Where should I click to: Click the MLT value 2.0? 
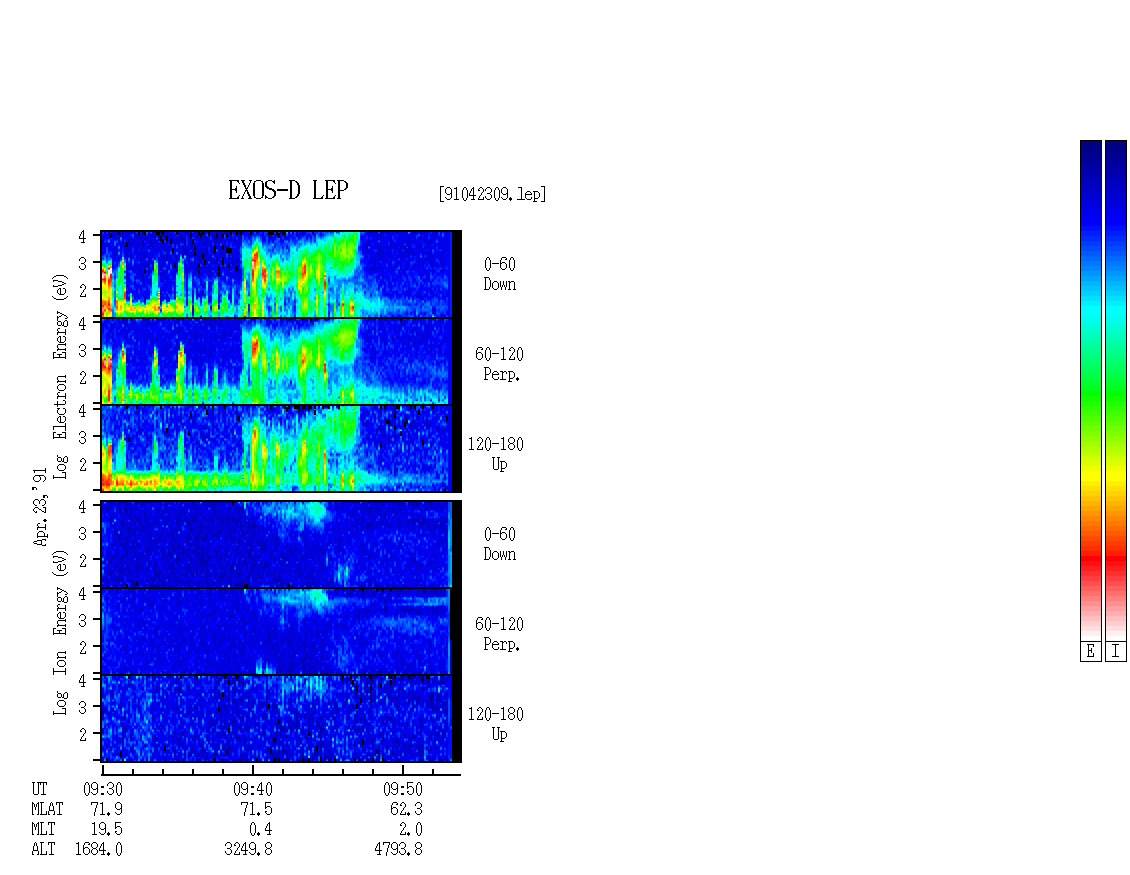411,830
